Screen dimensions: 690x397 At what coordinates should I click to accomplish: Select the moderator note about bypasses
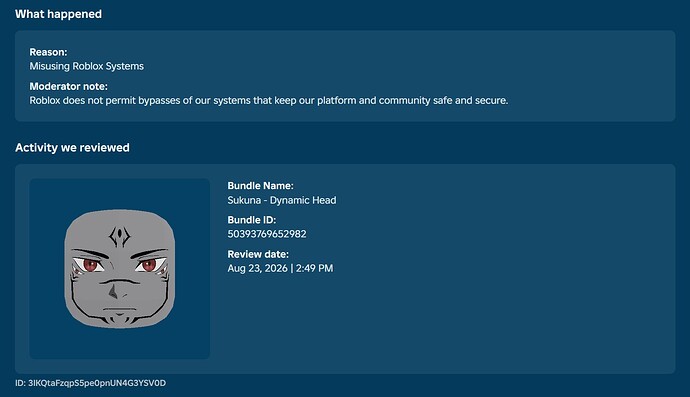tap(269, 100)
